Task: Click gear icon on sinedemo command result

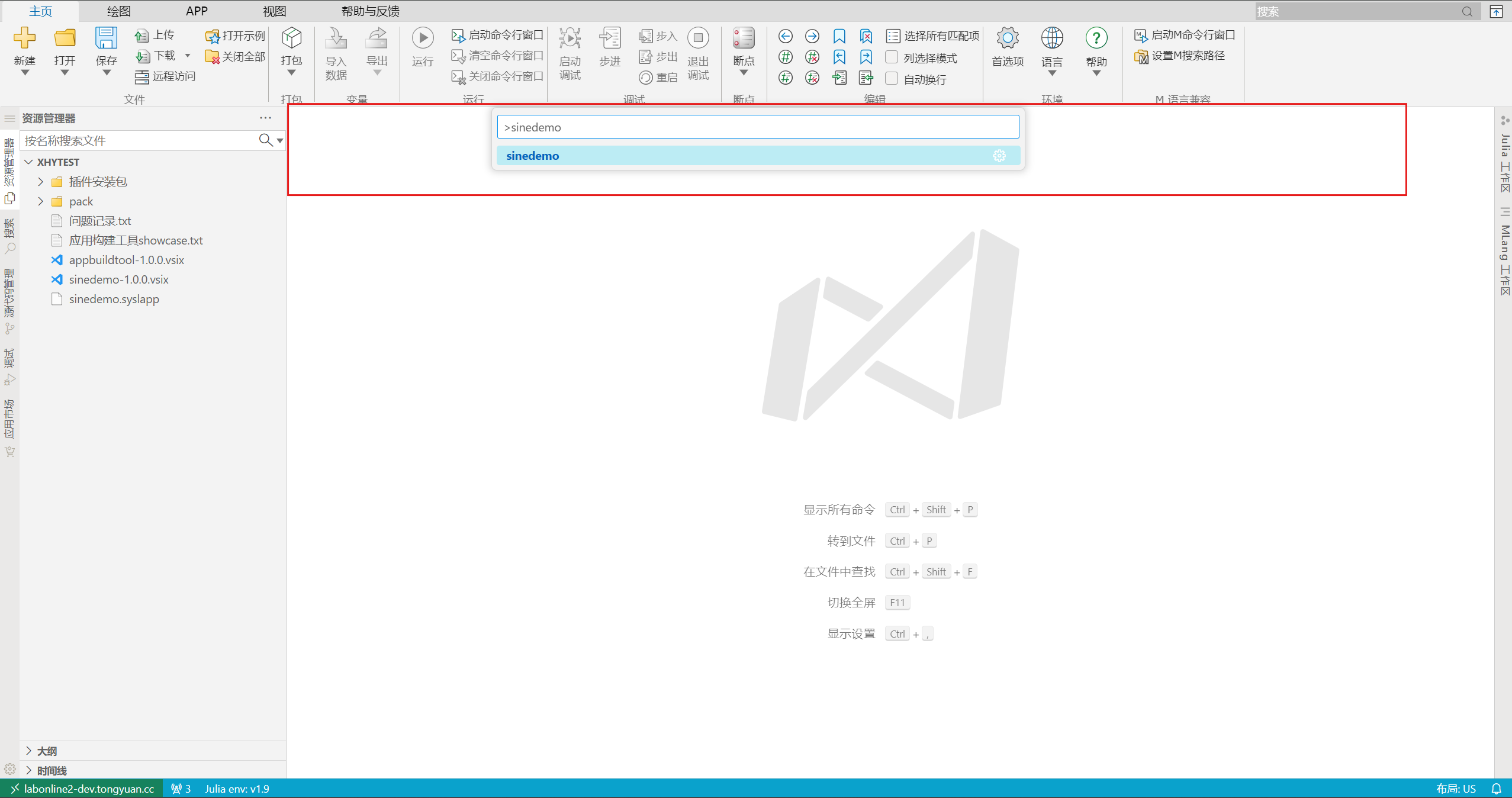Action: tap(999, 156)
